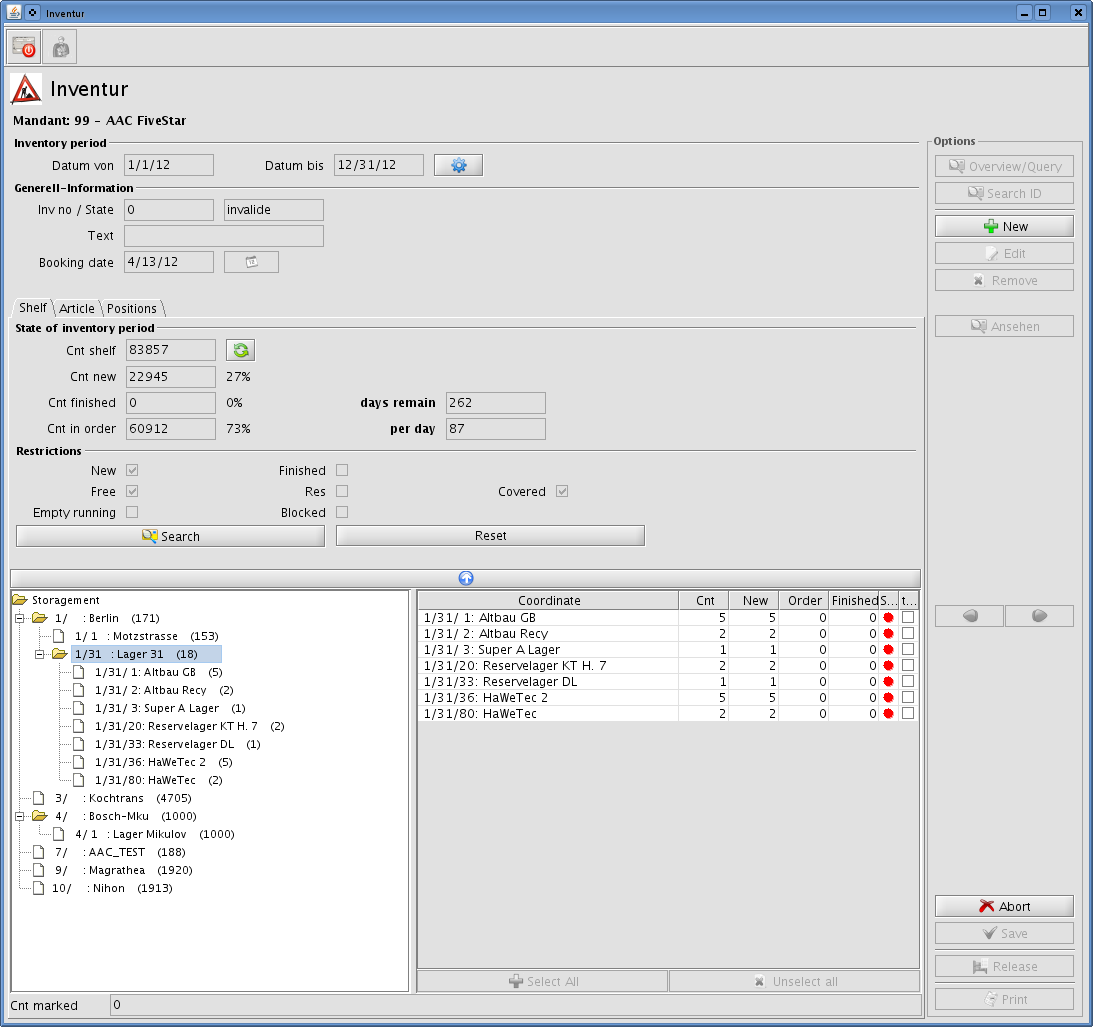Click the green refresh icon beside Cnt shelf

pos(240,349)
